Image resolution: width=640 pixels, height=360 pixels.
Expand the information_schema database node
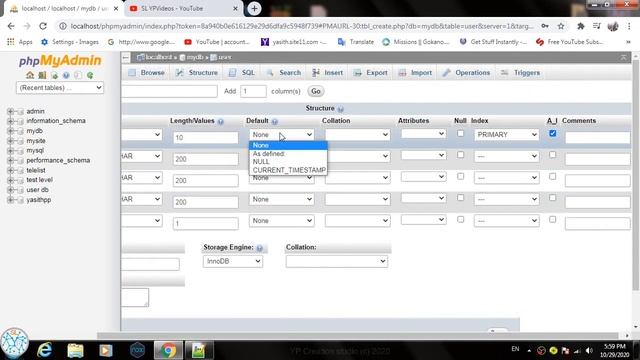point(10,121)
